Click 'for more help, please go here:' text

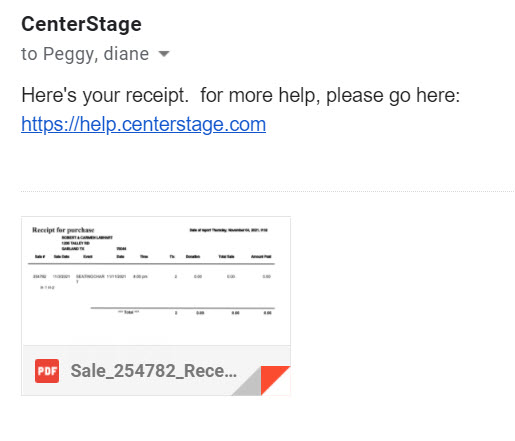tap(330, 95)
